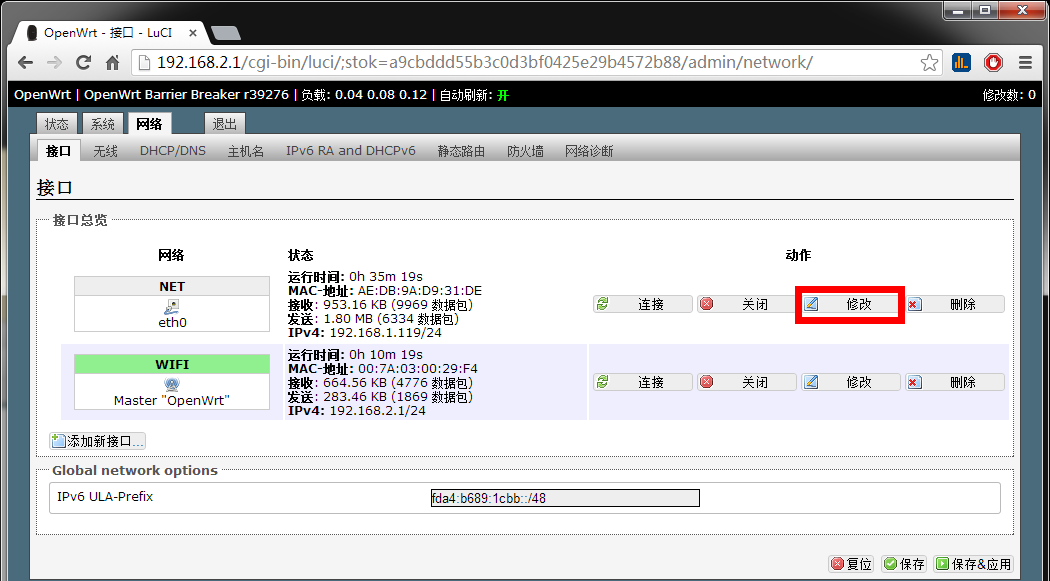Screen dimensions: 1050x581
Task: Open the 静态路由 sub-tab
Action: (x=461, y=151)
